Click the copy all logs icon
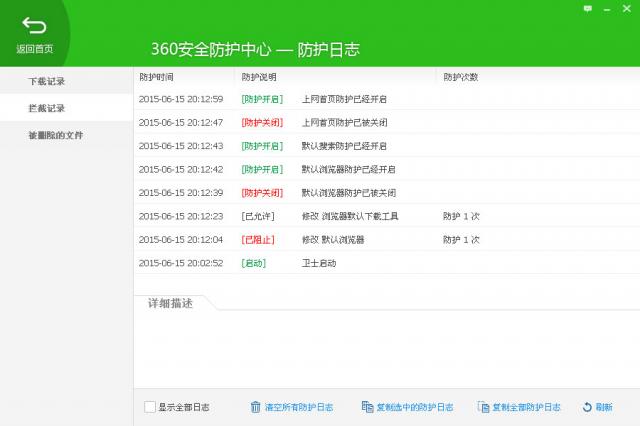 point(484,407)
